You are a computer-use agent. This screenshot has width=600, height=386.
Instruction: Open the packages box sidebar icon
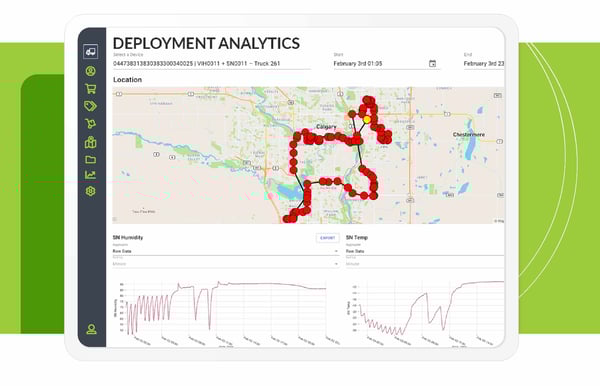click(91, 142)
